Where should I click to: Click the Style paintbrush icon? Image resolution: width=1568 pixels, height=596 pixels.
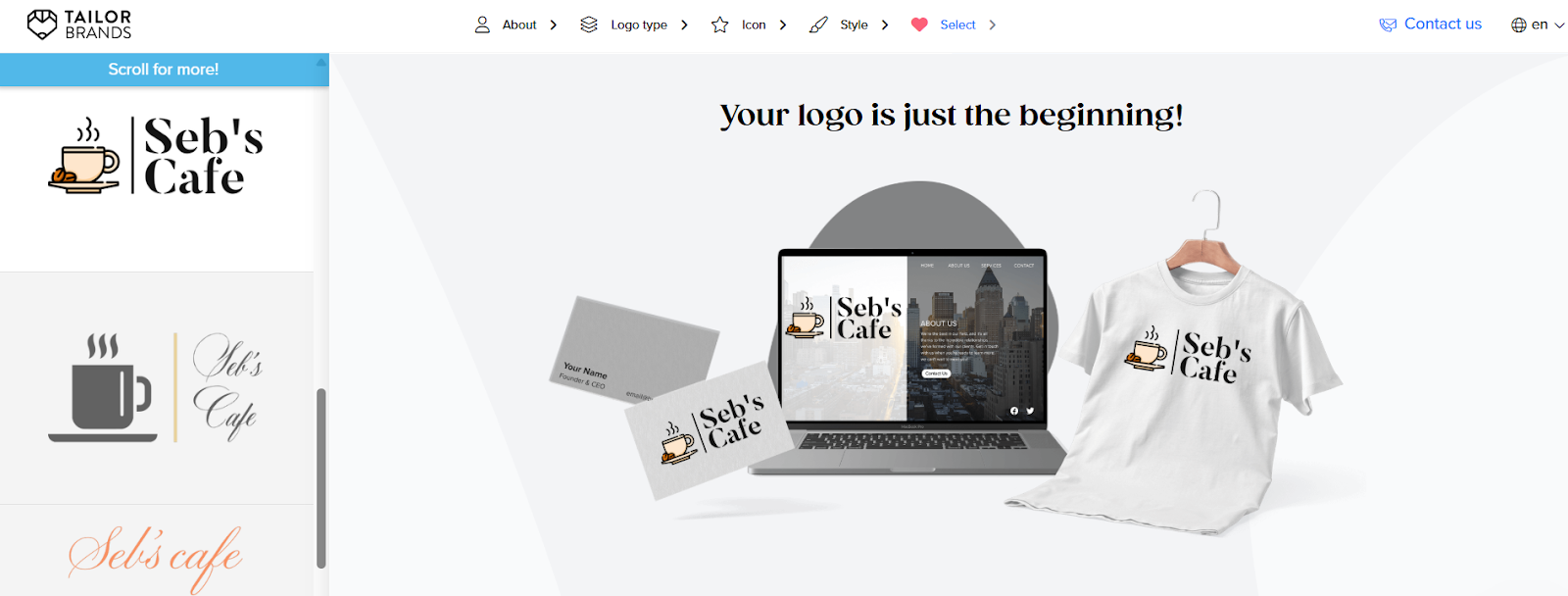tap(818, 25)
